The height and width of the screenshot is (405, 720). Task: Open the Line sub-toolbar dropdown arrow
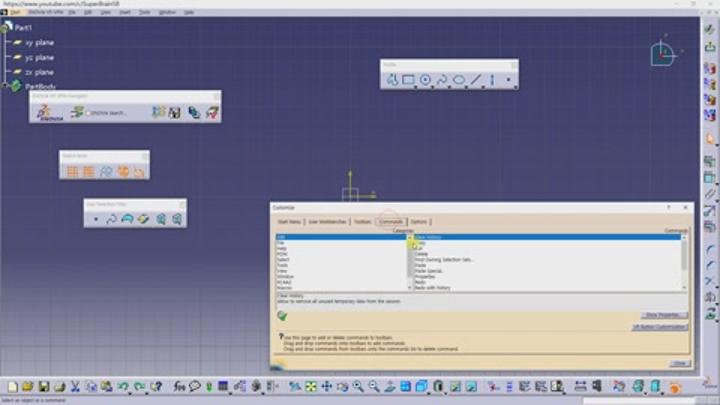click(x=483, y=86)
